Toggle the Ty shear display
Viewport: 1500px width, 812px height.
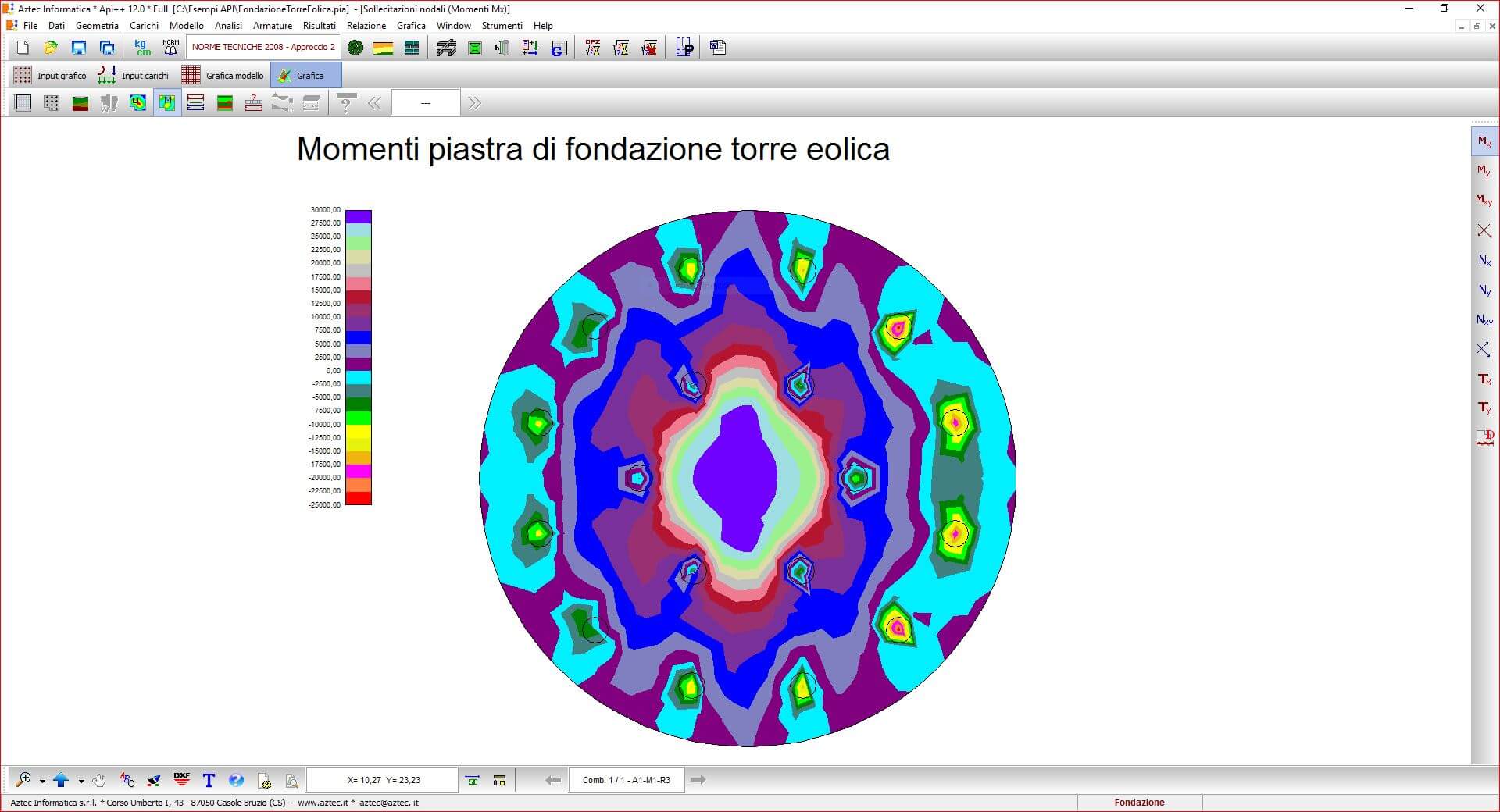coord(1484,408)
